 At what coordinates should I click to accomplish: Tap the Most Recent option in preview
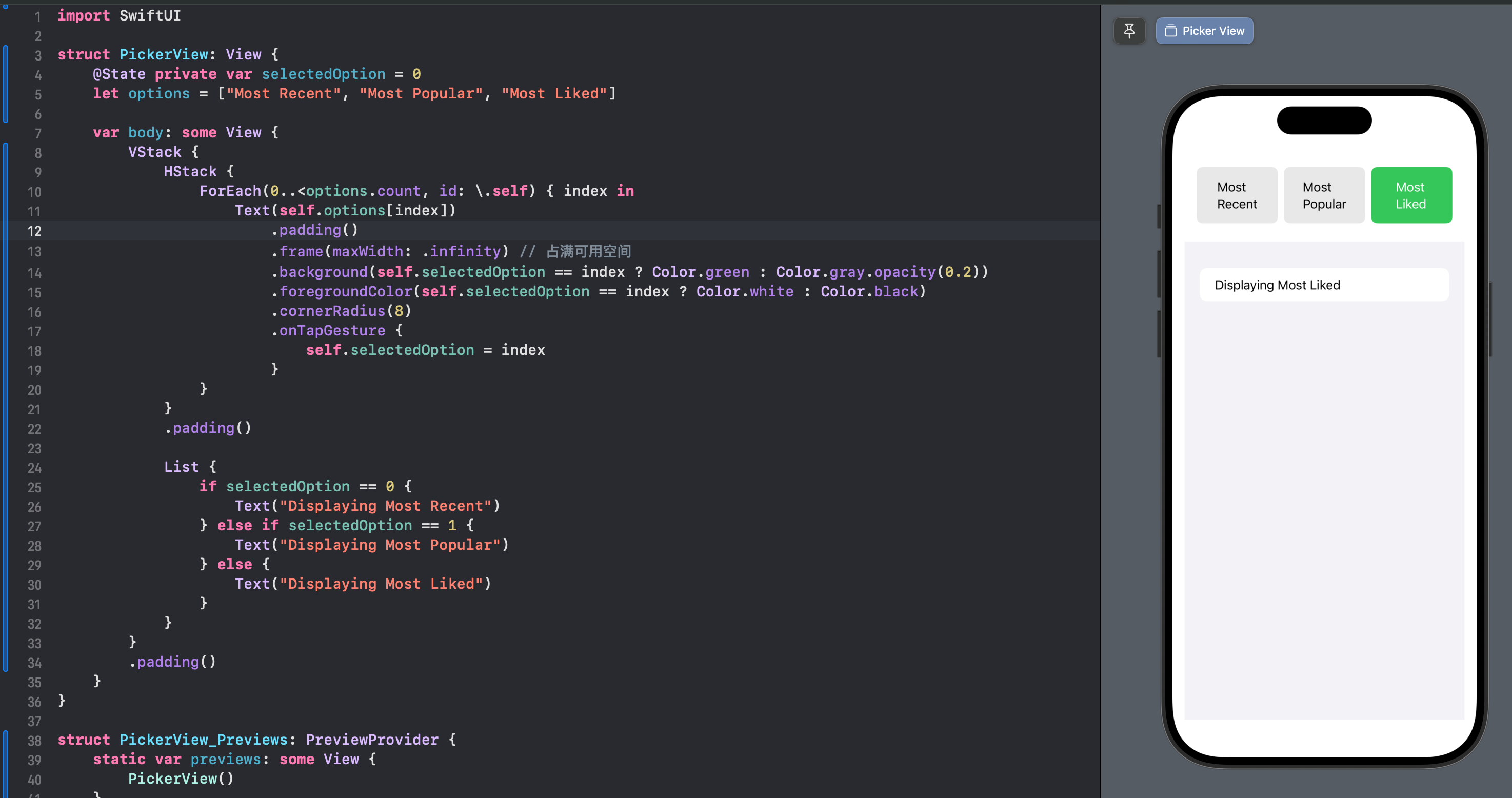(1237, 195)
